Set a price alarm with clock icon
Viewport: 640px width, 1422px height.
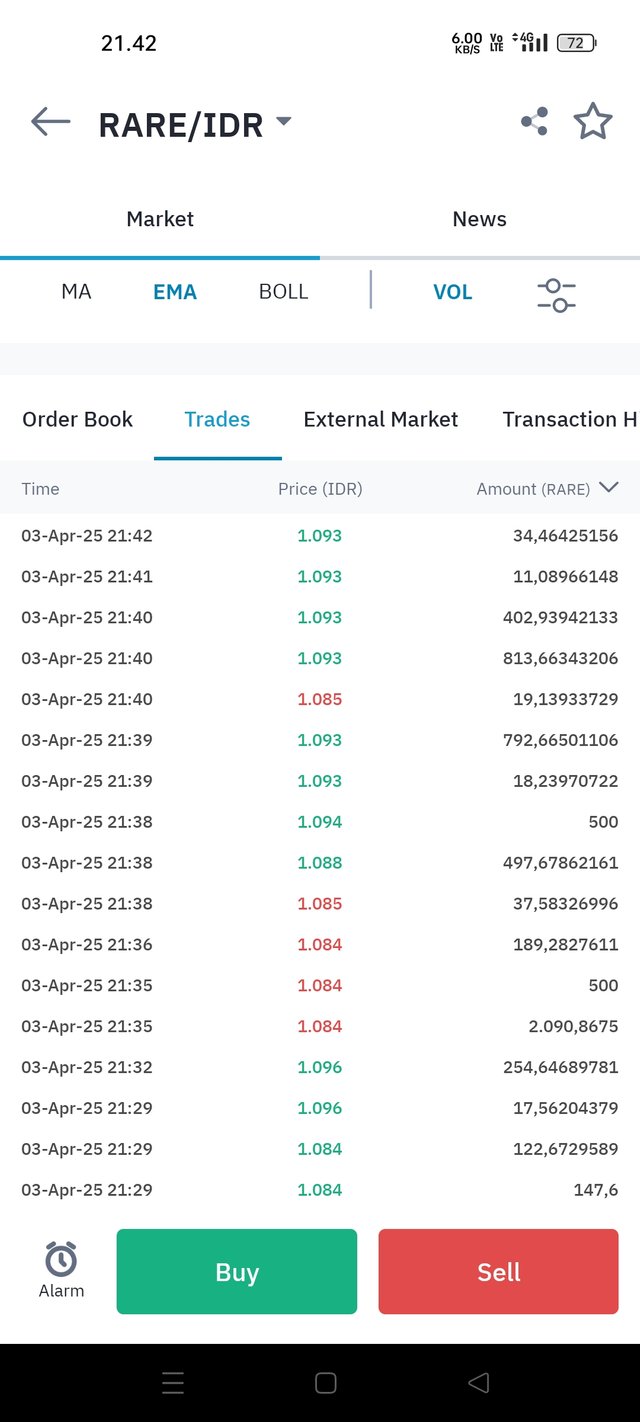click(x=61, y=1270)
